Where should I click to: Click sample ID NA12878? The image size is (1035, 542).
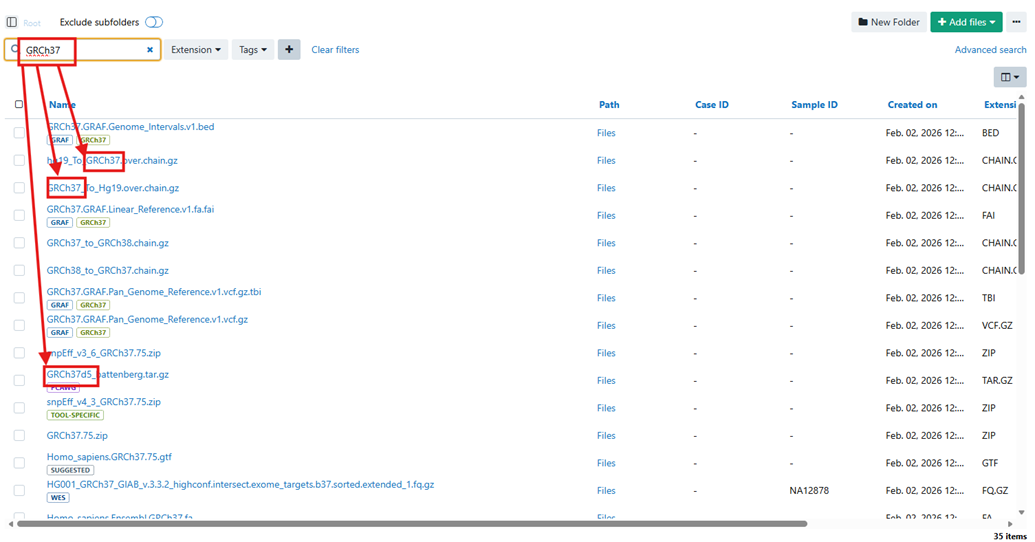tap(809, 491)
